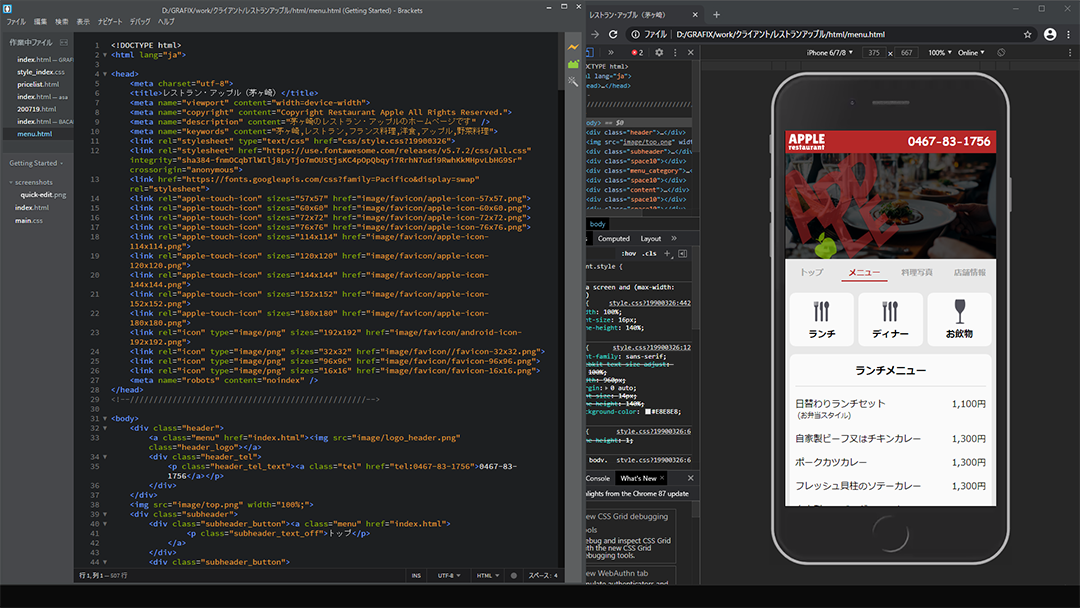
Task: Open the Online network throttling dropdown
Action: click(970, 52)
